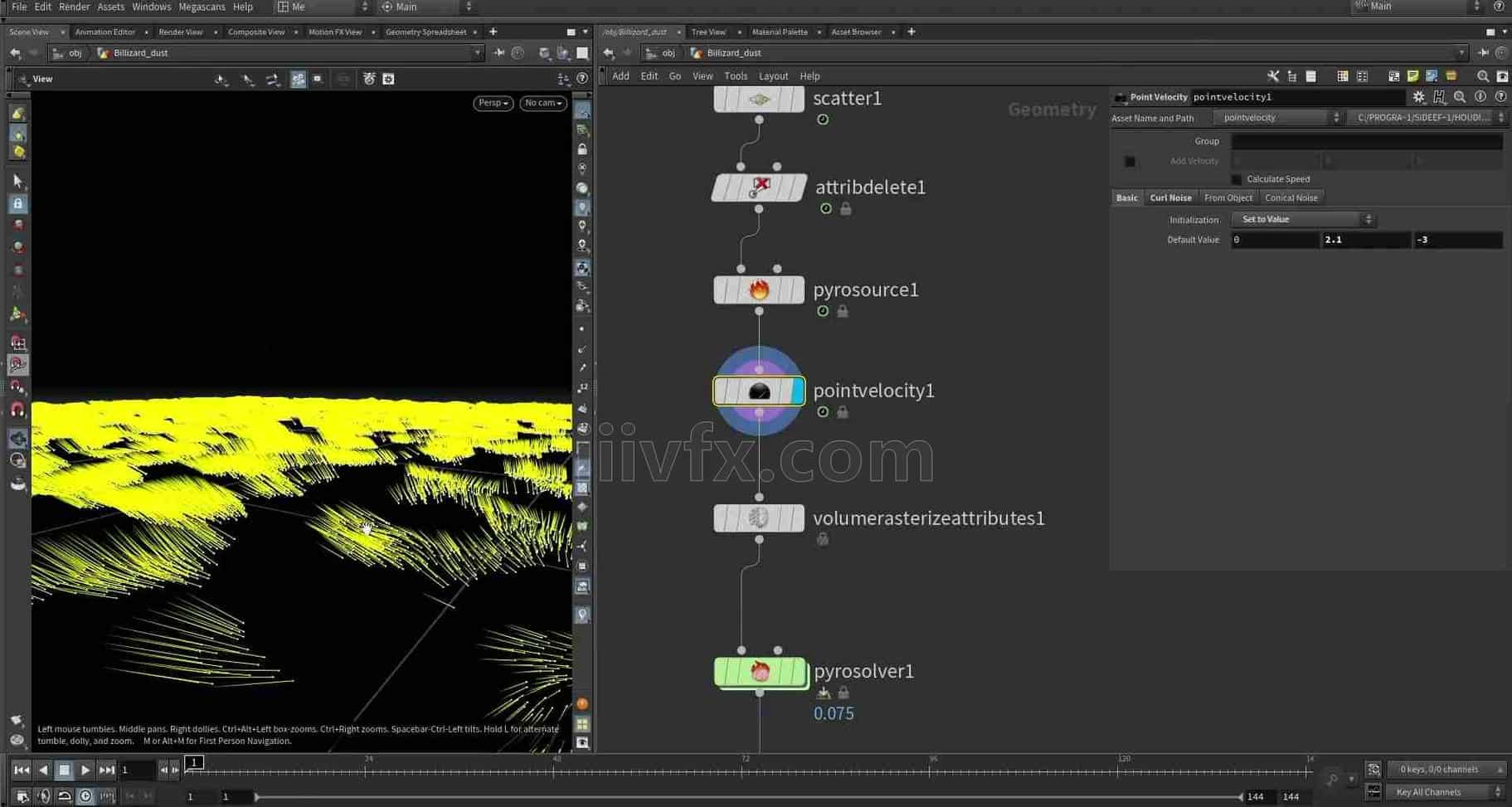Toggle the audio speaker icon in playbar
Screen dimensions: 1512x807
click(x=43, y=796)
